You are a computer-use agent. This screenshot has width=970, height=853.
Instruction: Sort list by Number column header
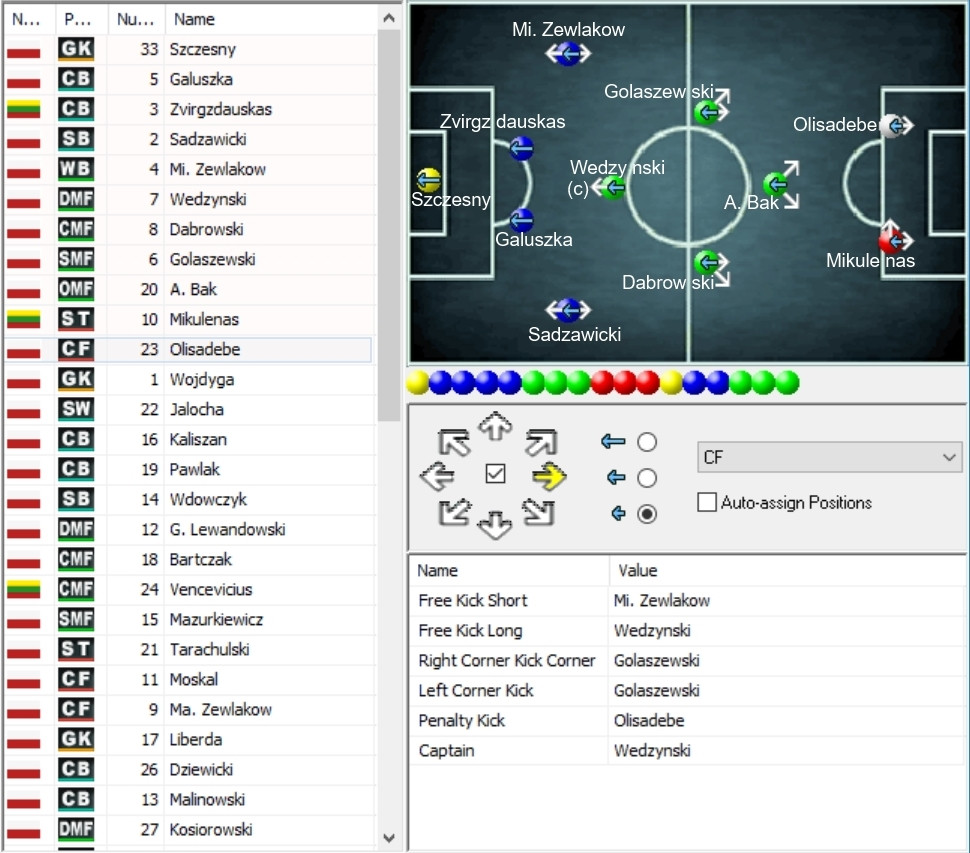pos(135,19)
